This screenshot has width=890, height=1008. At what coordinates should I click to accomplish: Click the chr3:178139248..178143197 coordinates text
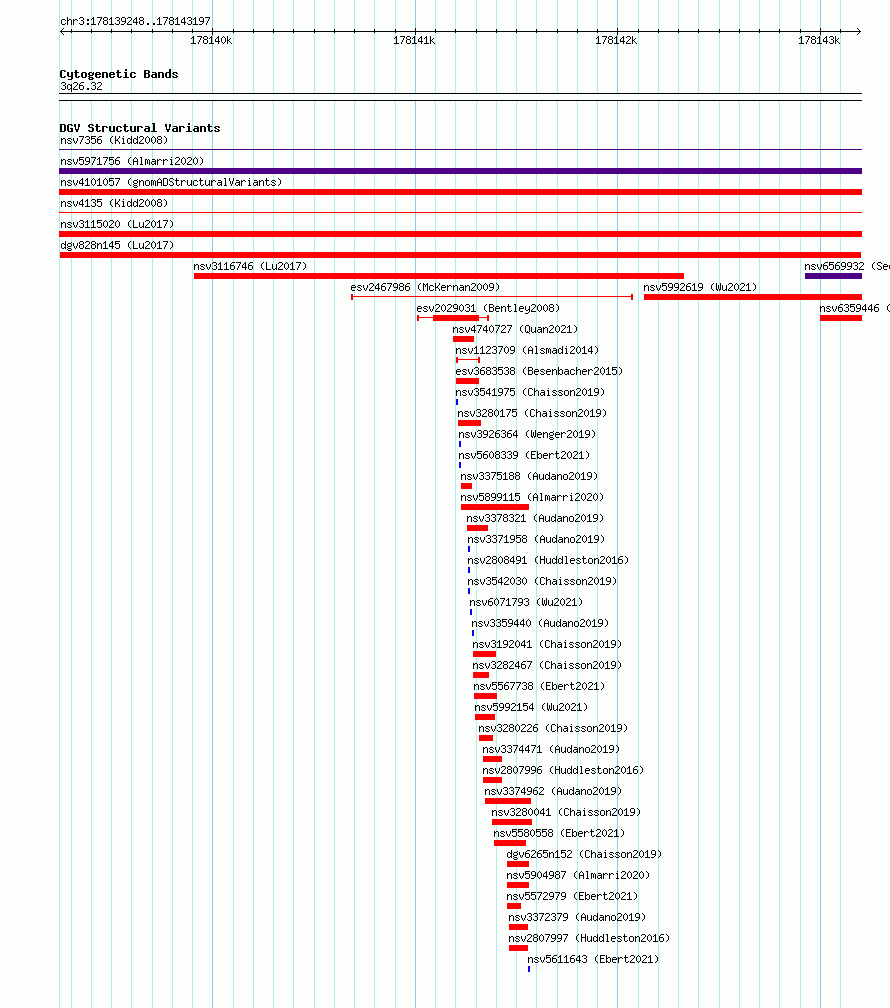pyautogui.click(x=136, y=21)
